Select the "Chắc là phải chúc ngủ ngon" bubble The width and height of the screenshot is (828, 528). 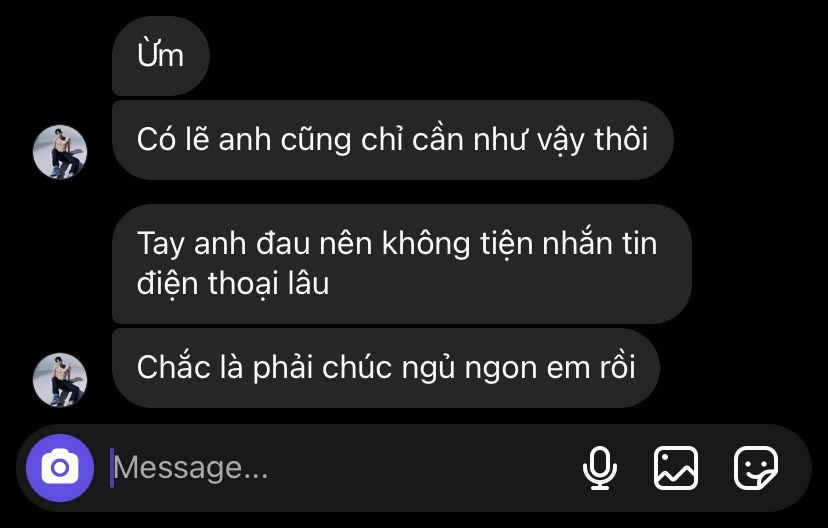pos(385,367)
